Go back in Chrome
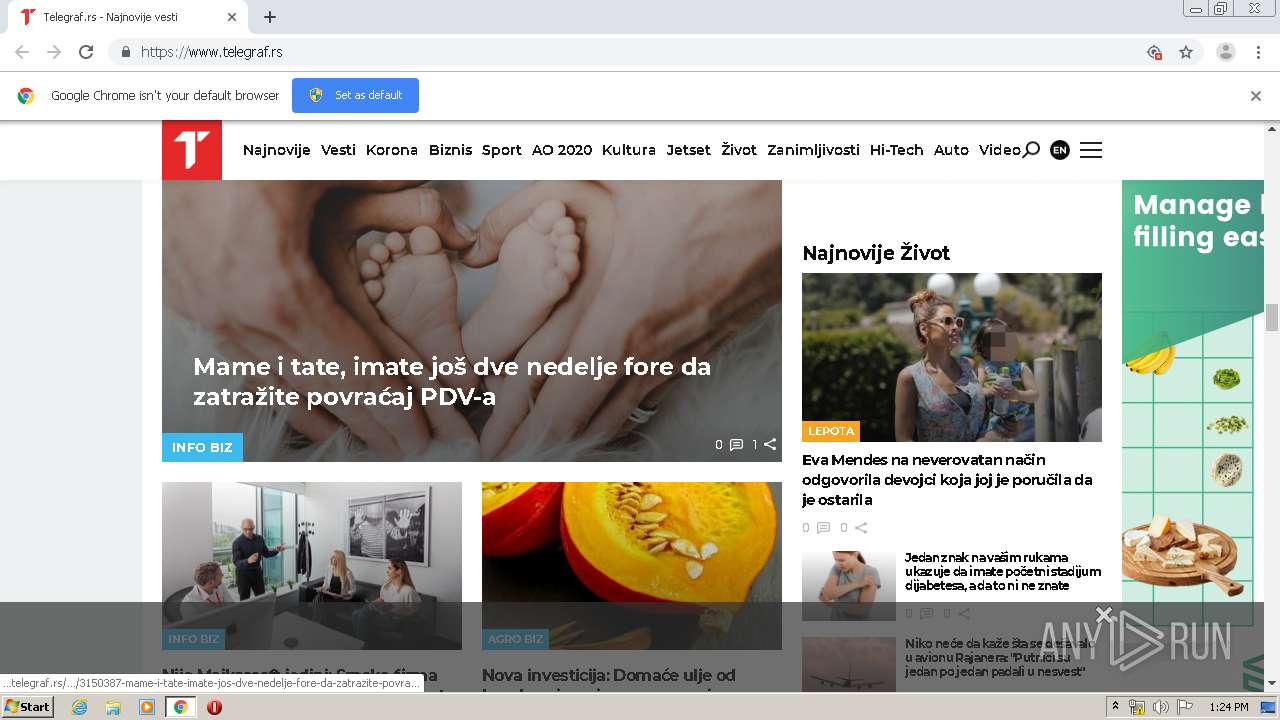The height and width of the screenshot is (720, 1280). click(x=22, y=52)
